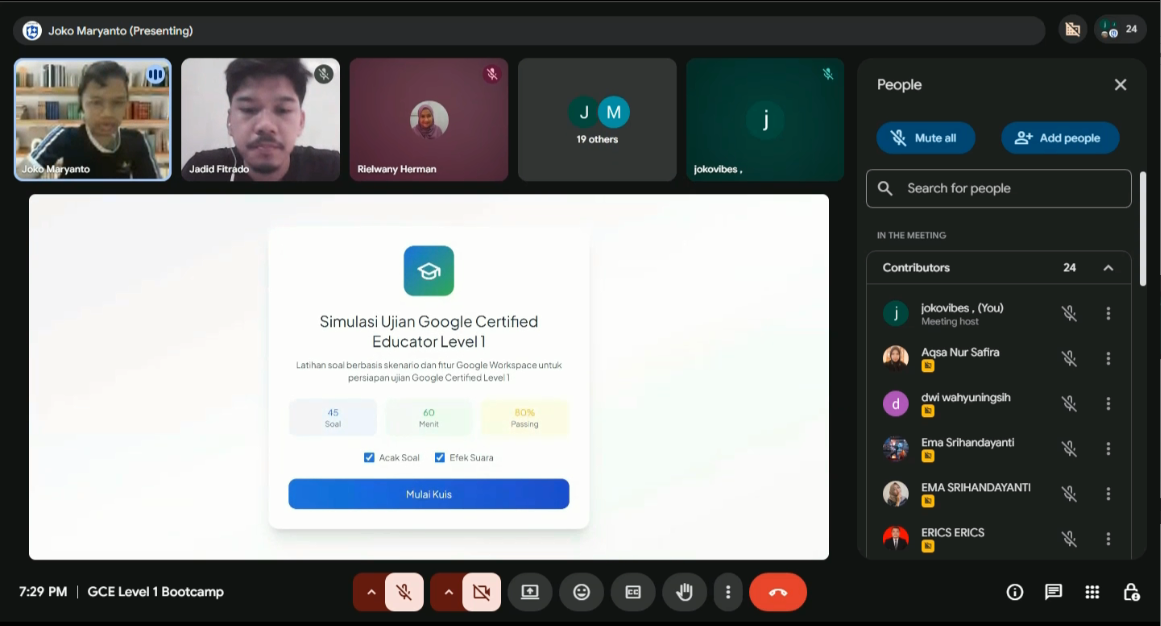1161x626 pixels.
Task: Click the camera-off indicator icon at top right
Action: 1072,30
